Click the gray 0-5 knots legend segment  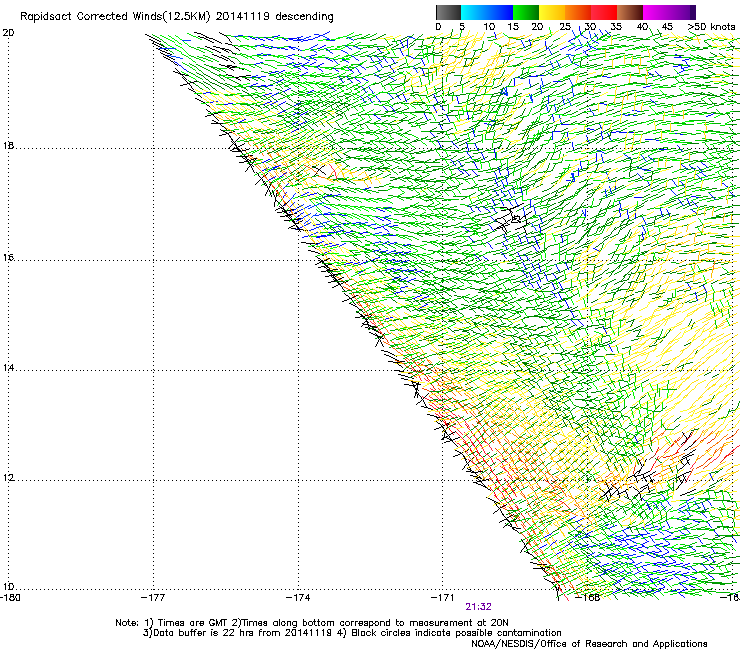tap(448, 12)
